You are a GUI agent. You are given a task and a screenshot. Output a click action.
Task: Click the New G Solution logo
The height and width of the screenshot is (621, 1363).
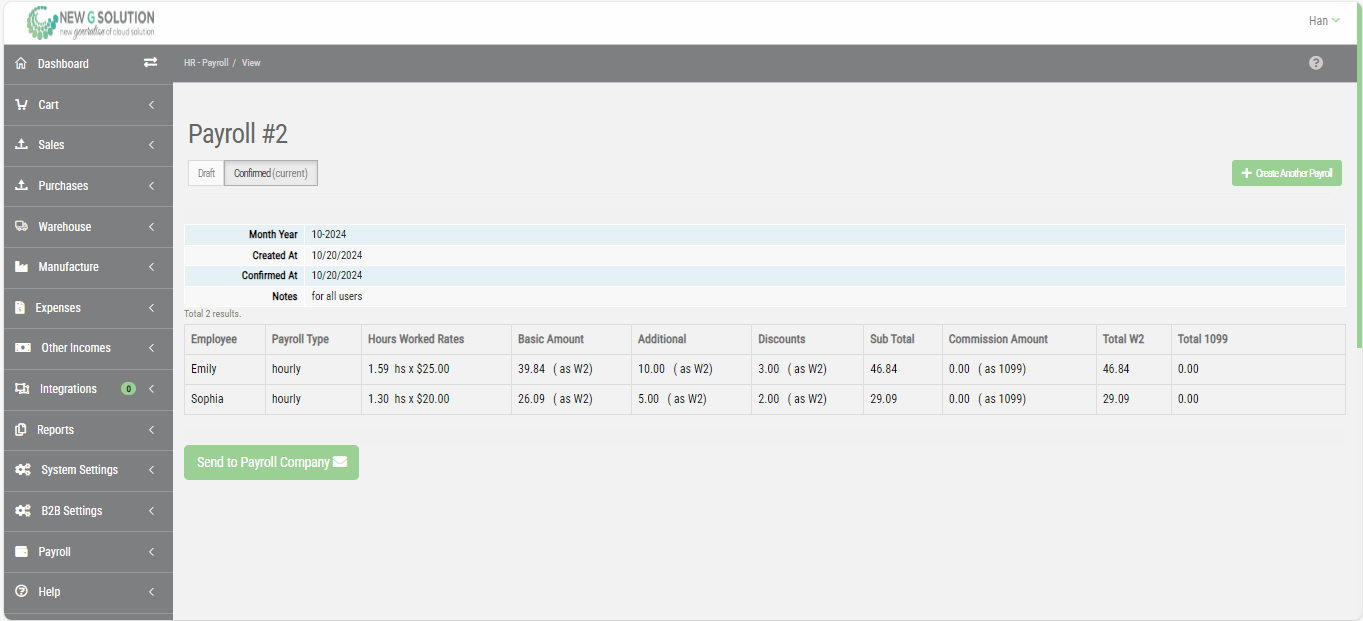[x=91, y=23]
